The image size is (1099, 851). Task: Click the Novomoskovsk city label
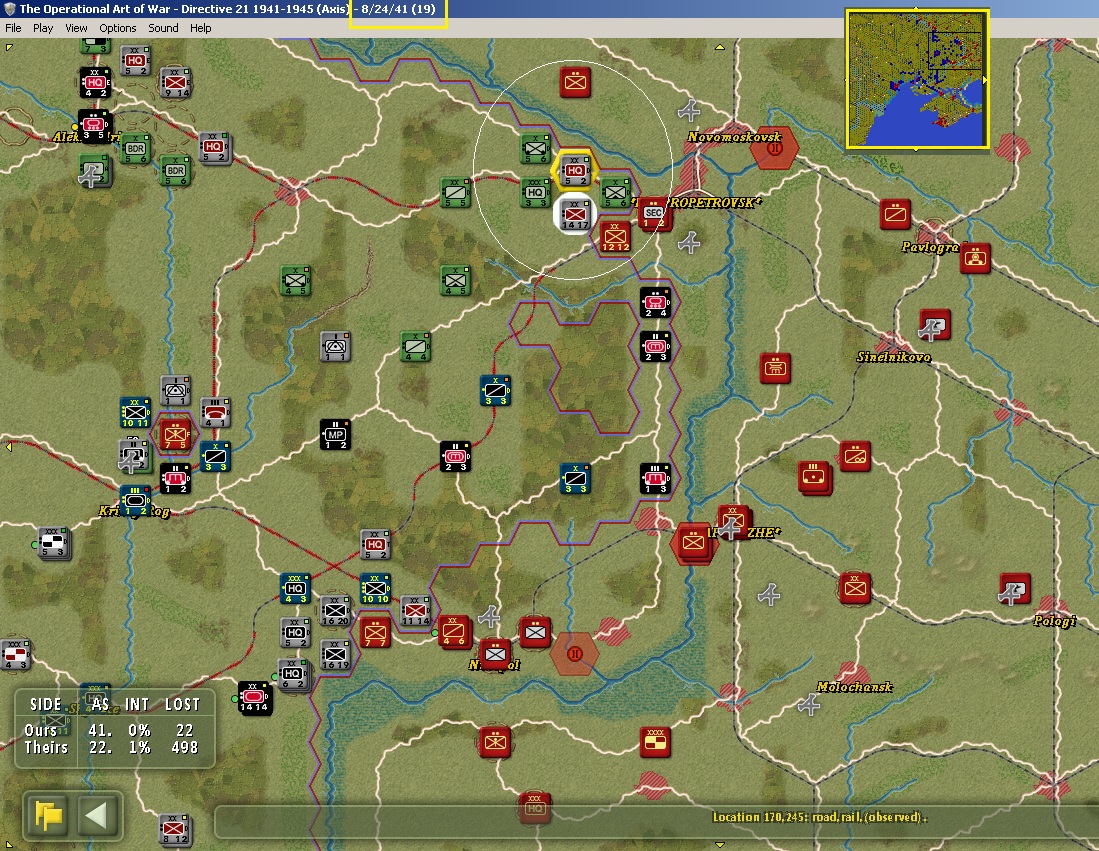734,137
